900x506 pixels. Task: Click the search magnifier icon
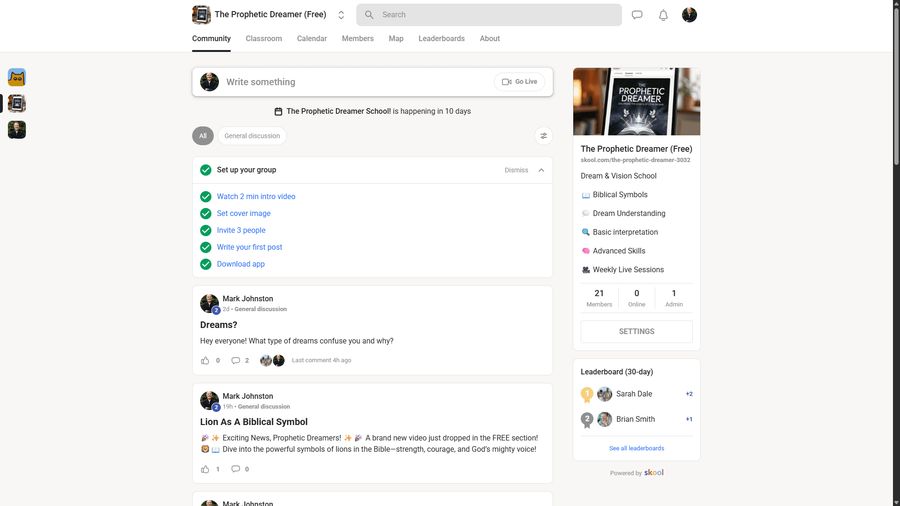(369, 15)
